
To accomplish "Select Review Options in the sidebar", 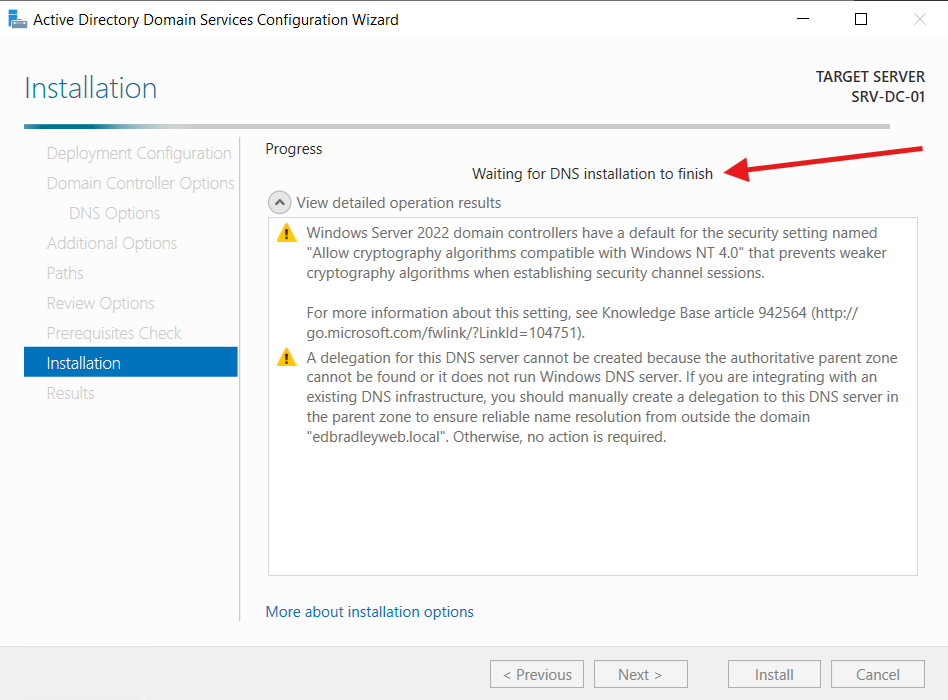I will click(x=100, y=303).
